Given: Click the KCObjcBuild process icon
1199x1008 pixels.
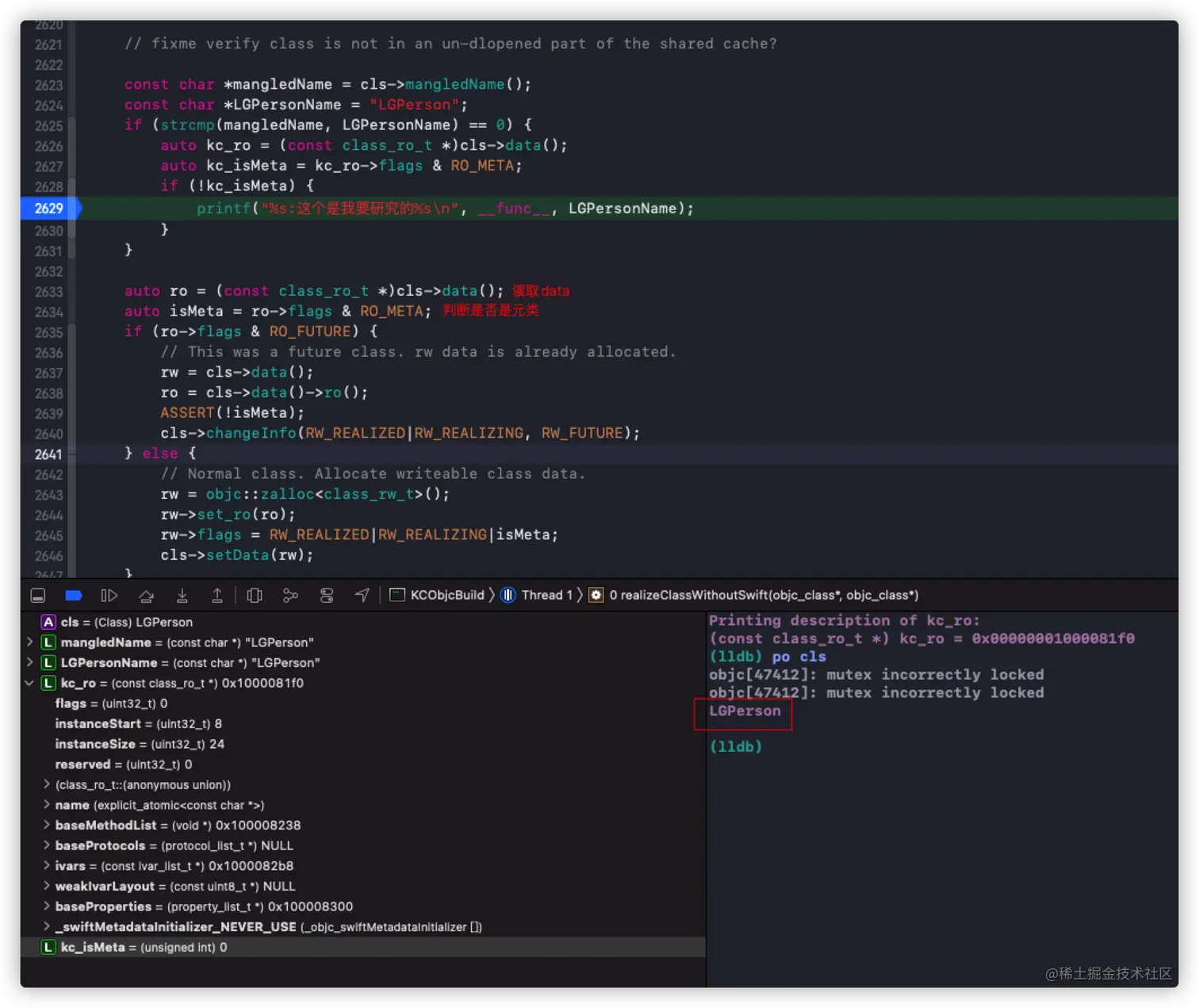Looking at the screenshot, I should (397, 596).
